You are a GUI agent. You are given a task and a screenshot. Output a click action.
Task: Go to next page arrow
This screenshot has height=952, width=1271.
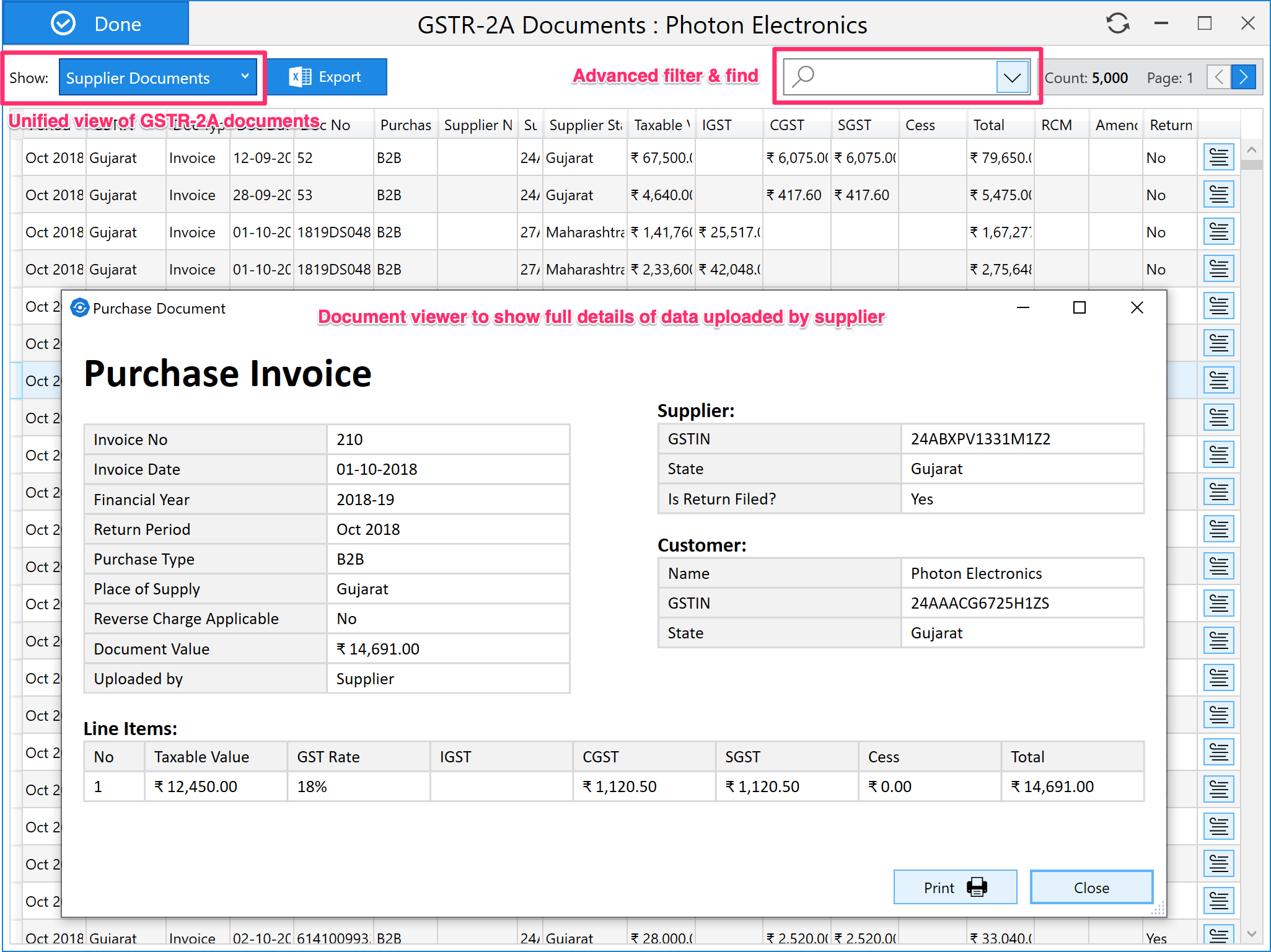[1243, 77]
